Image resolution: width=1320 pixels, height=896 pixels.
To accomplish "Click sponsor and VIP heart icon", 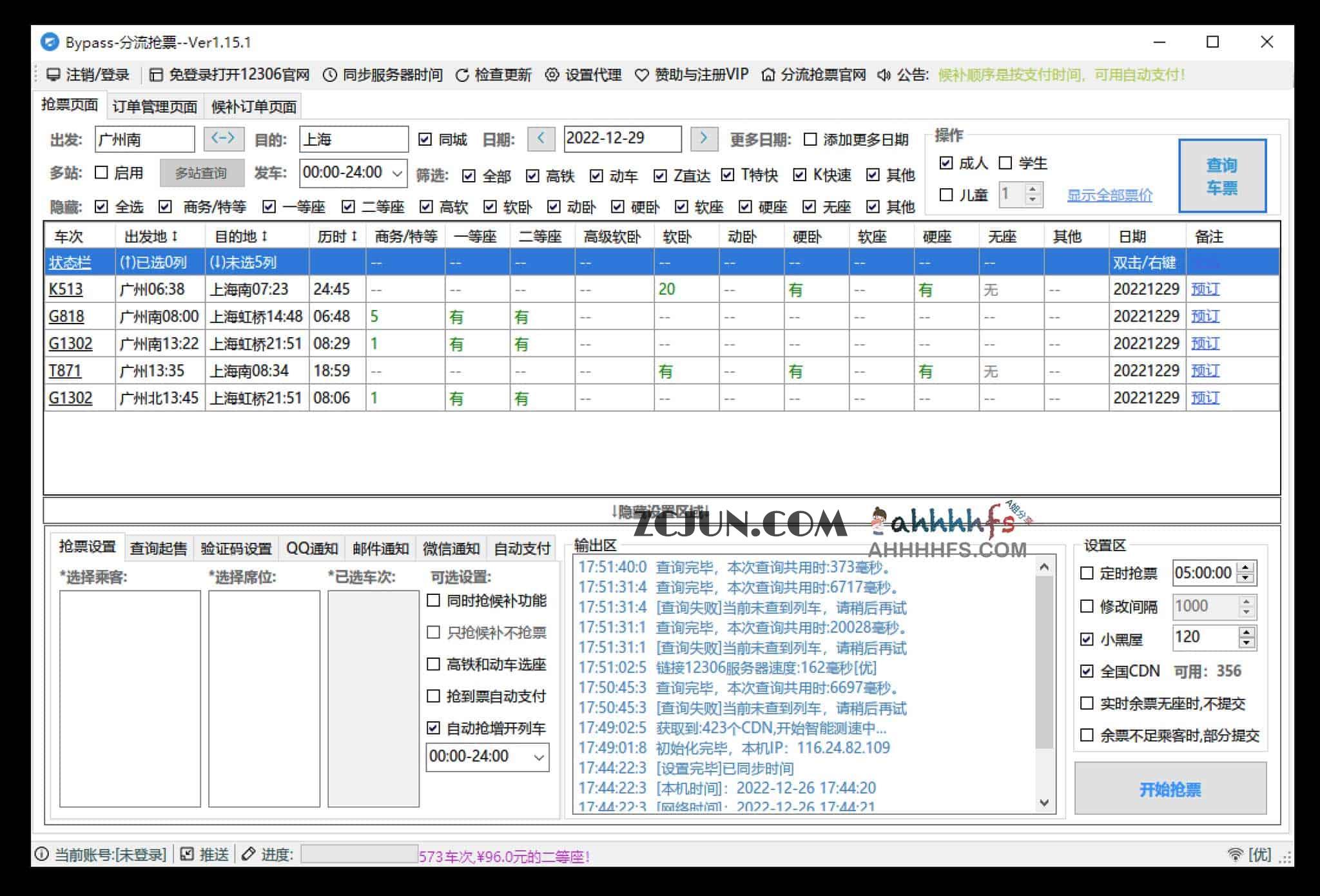I will [x=641, y=75].
